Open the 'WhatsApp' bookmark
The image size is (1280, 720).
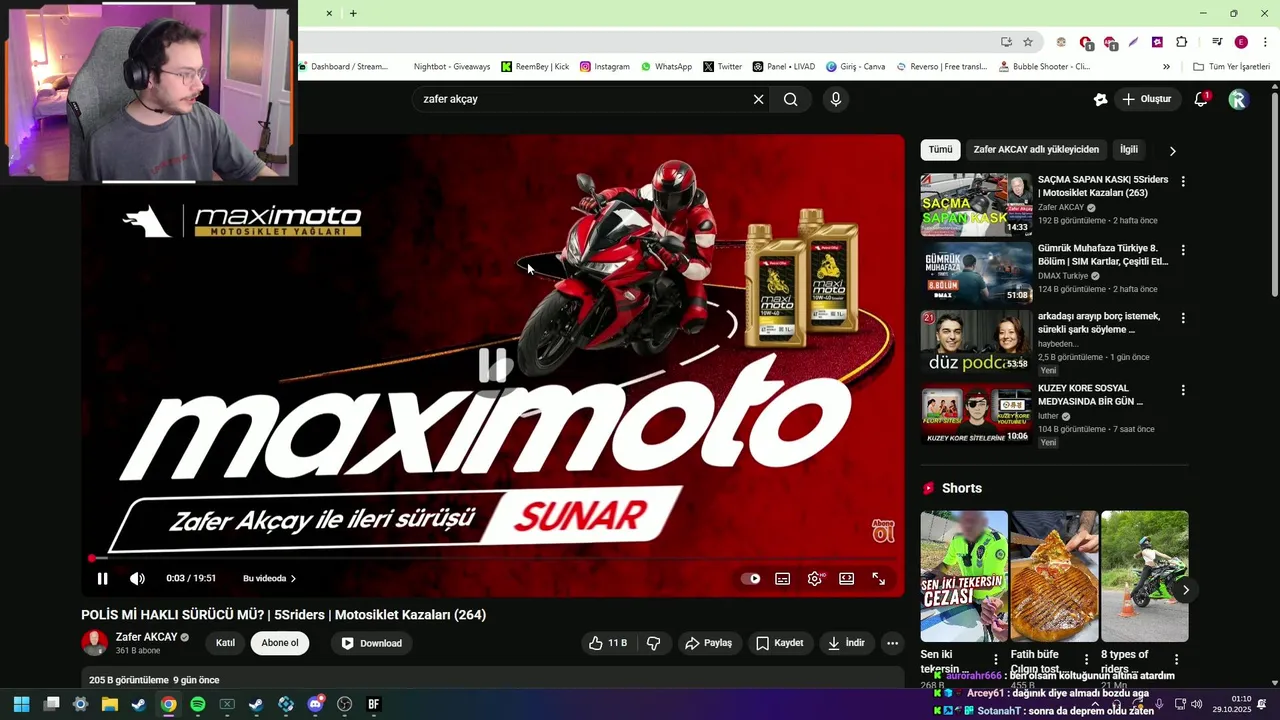(x=666, y=67)
